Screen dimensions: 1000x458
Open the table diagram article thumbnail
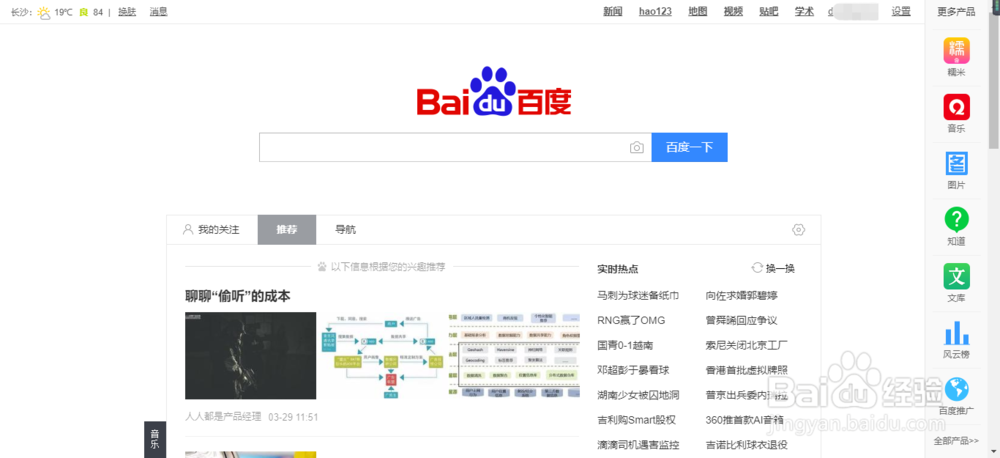(514, 355)
